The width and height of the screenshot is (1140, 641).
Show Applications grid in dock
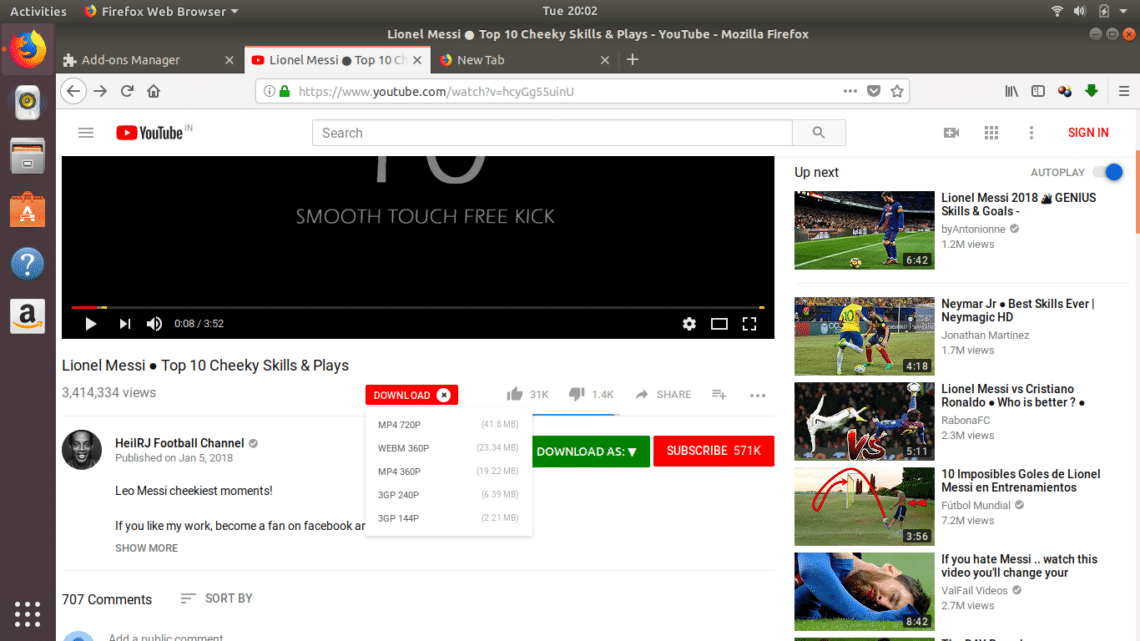click(28, 614)
